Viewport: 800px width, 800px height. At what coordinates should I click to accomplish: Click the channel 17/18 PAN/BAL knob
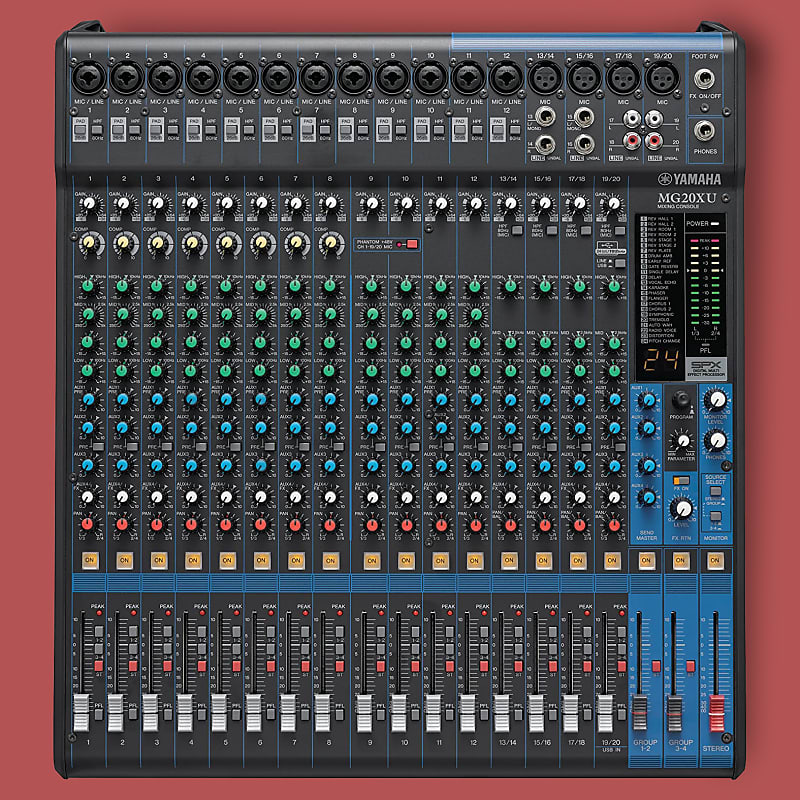580,524
